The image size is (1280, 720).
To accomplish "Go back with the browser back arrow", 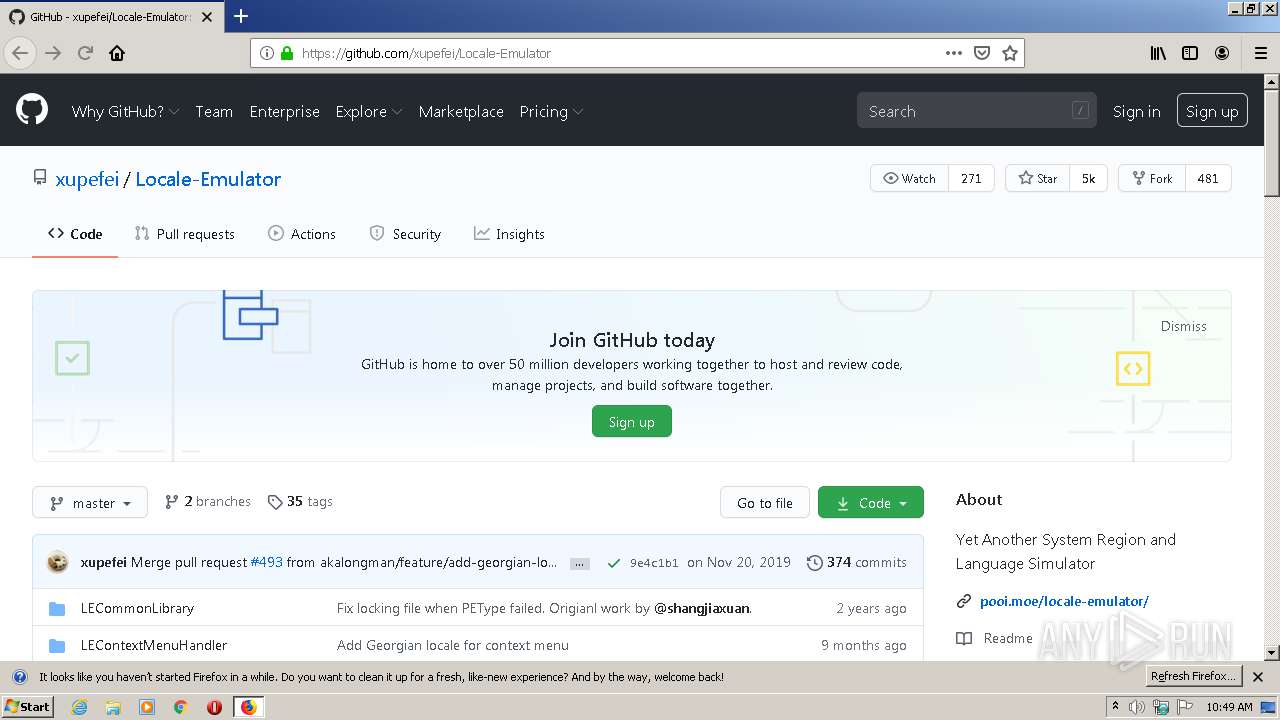I will 20,53.
